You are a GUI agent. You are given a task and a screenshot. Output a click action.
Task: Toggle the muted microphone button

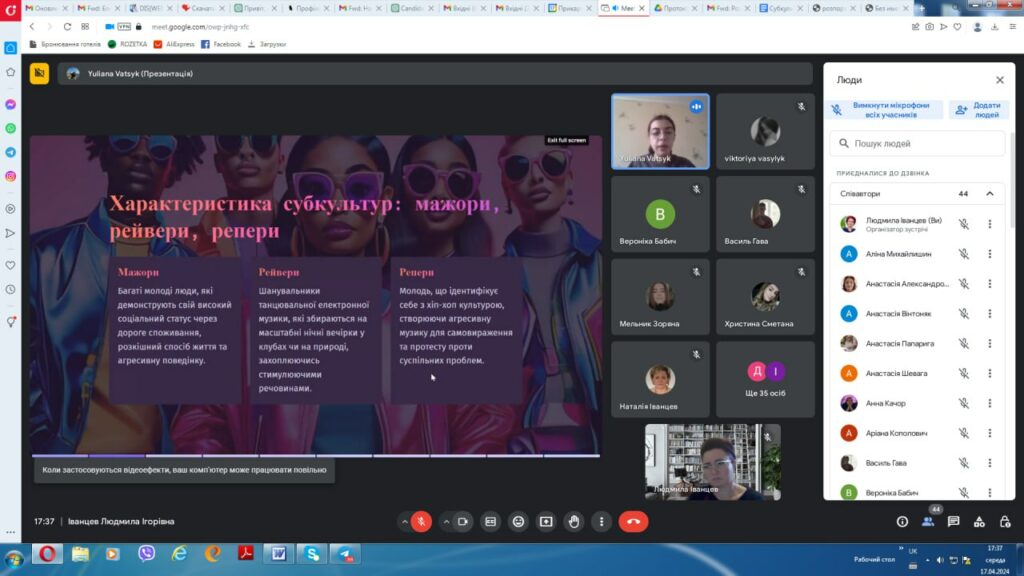click(421, 522)
